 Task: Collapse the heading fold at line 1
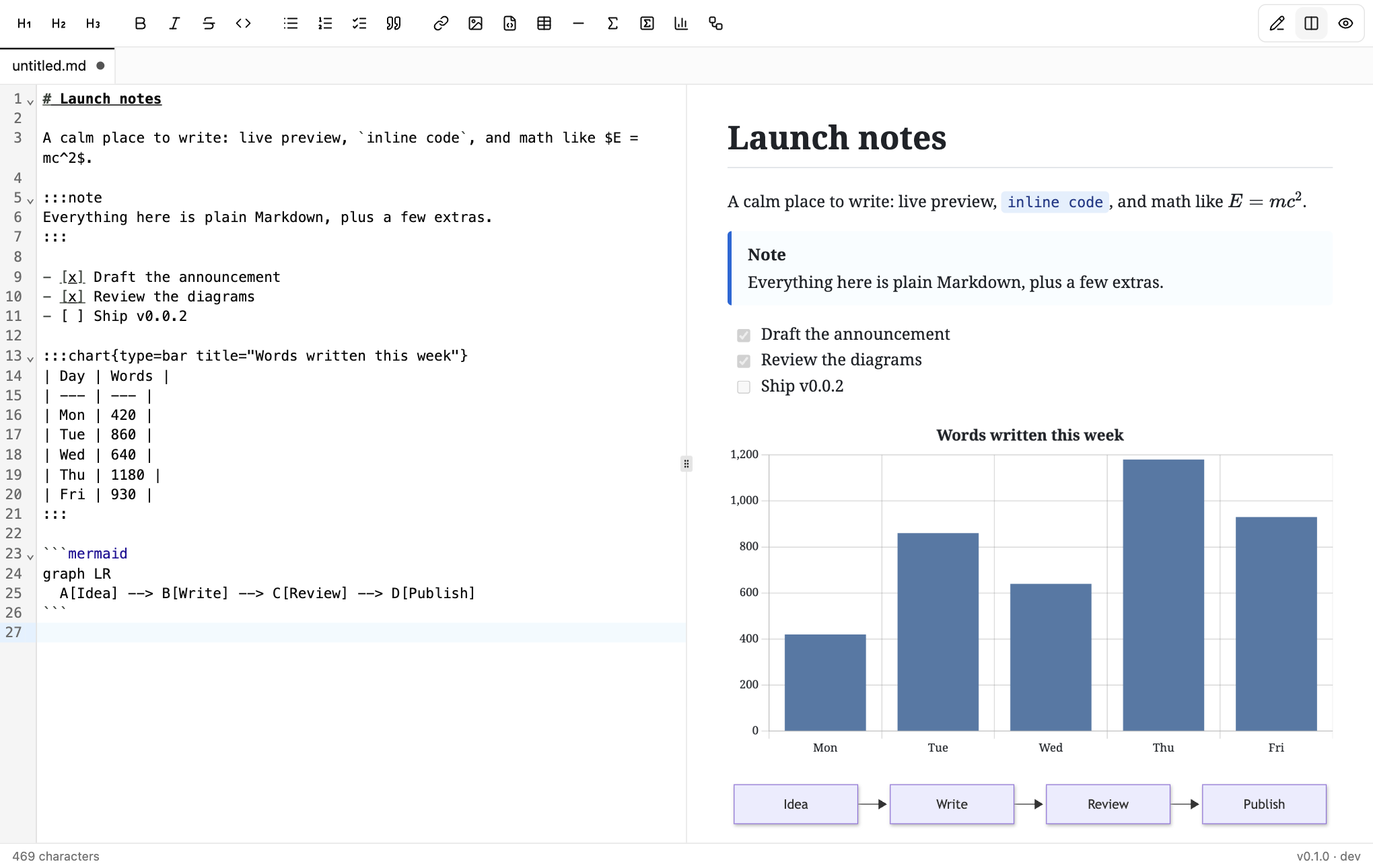point(30,102)
